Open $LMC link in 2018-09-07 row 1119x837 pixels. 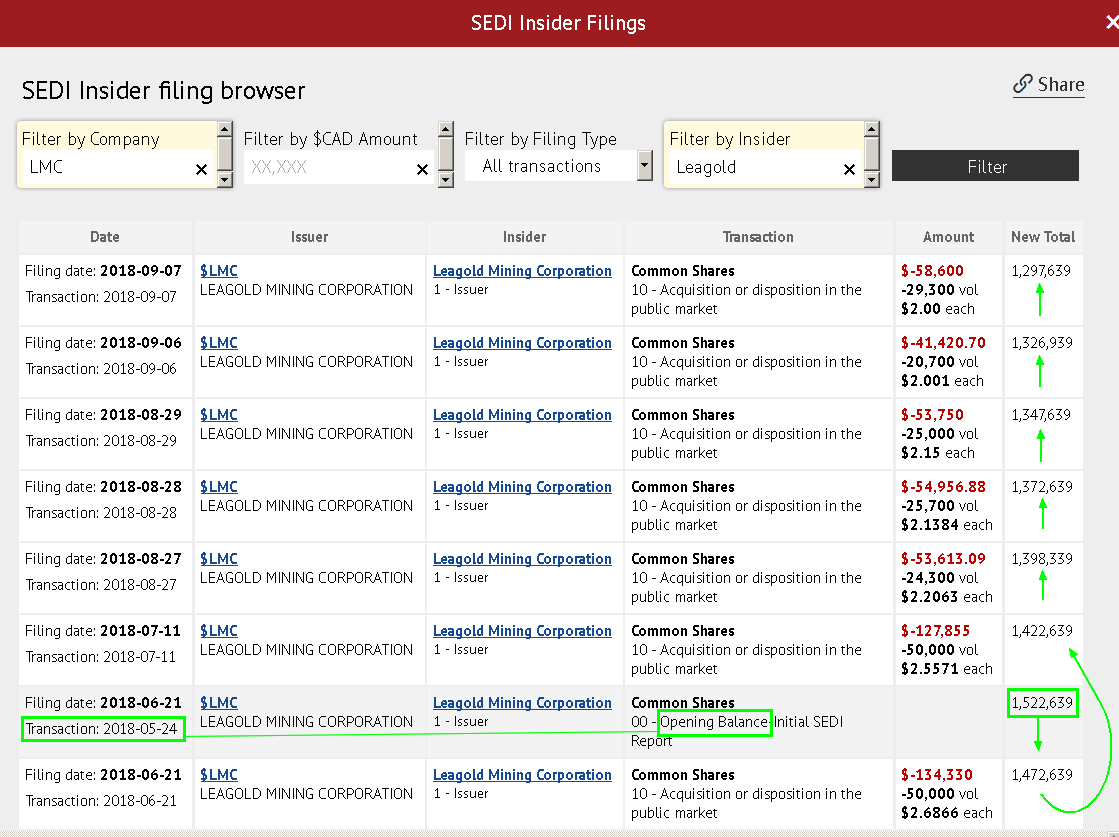(x=218, y=271)
